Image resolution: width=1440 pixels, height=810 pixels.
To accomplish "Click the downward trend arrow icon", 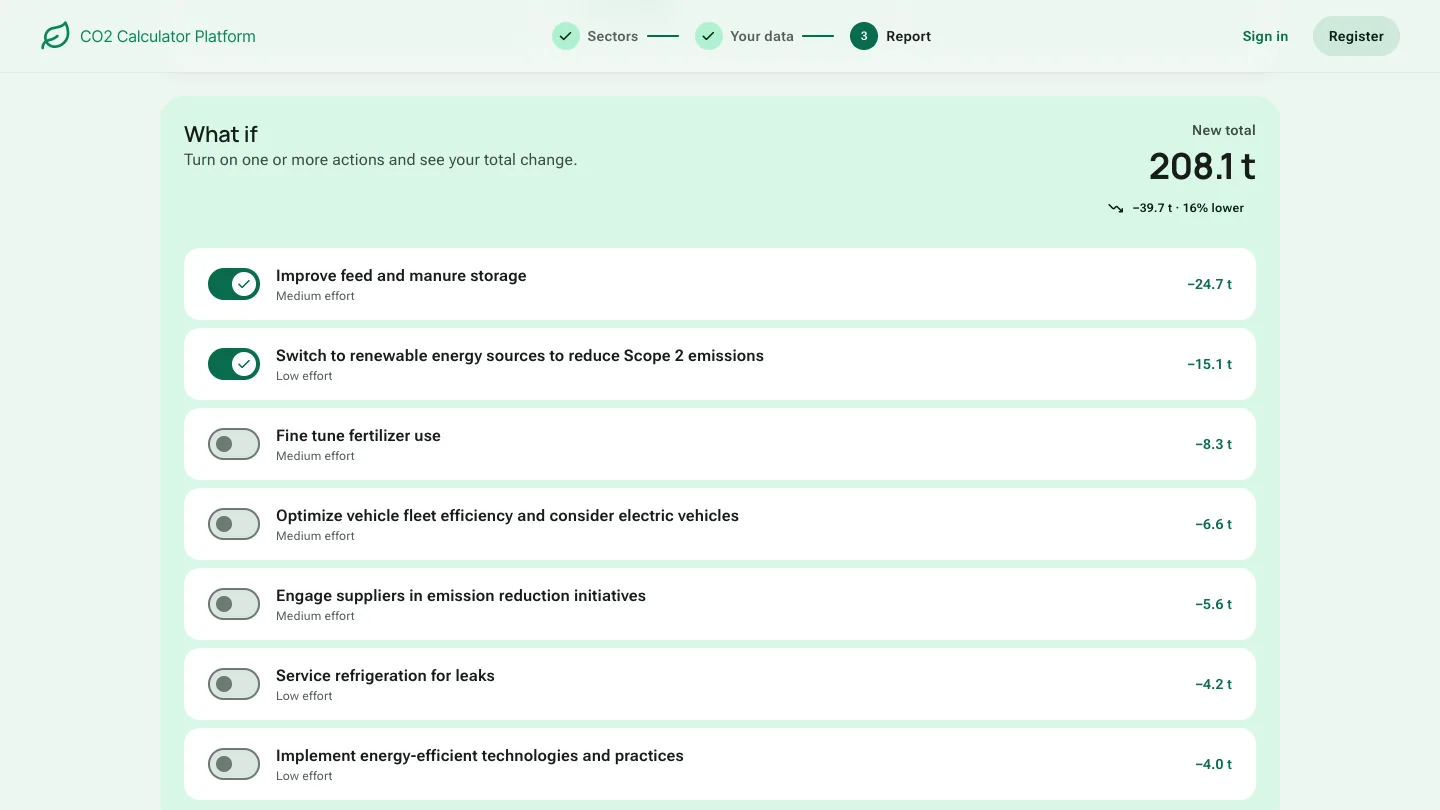I will coord(1116,208).
